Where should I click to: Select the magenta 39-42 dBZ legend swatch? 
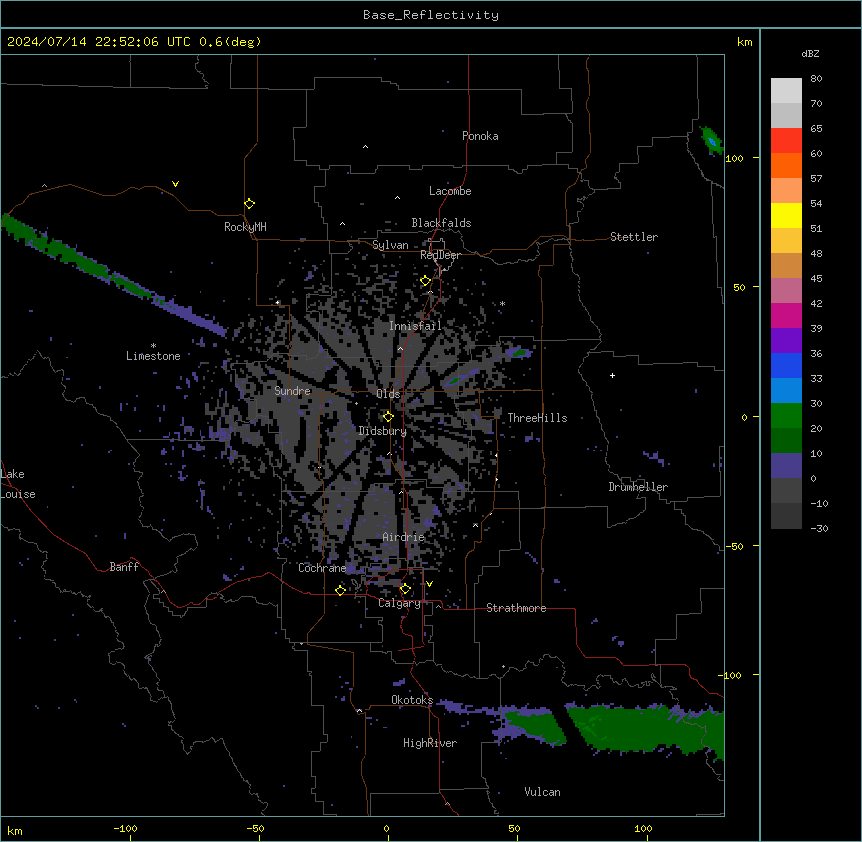coord(786,315)
